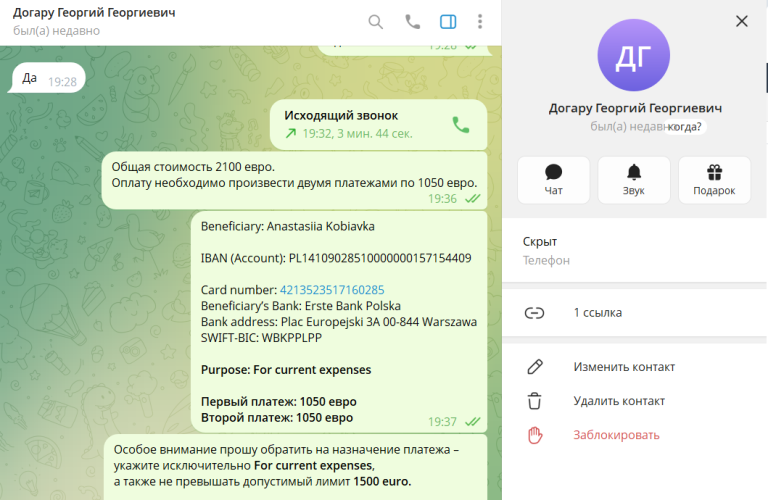Click the 19:36 read checkmarks
768x500 pixels.
pyautogui.click(x=473, y=199)
